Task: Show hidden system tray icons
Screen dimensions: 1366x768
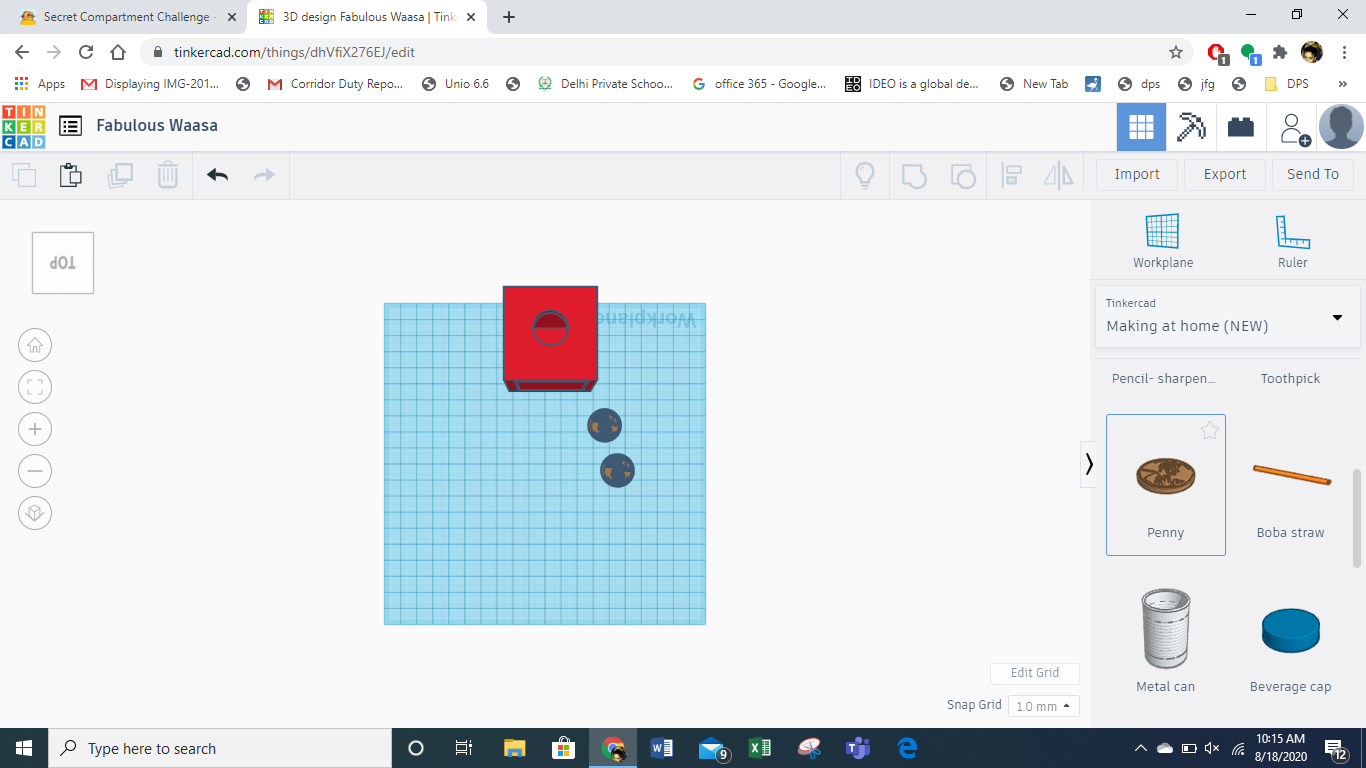Action: click(x=1141, y=748)
